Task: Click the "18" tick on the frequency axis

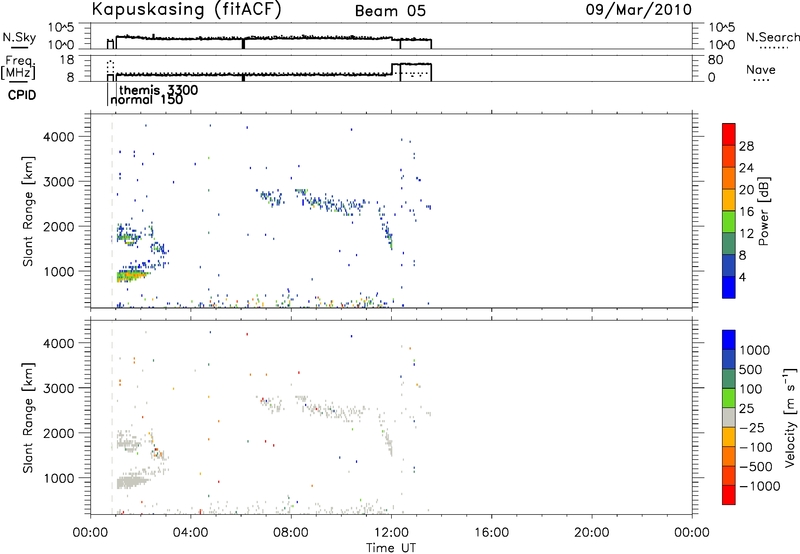Action: coord(67,60)
